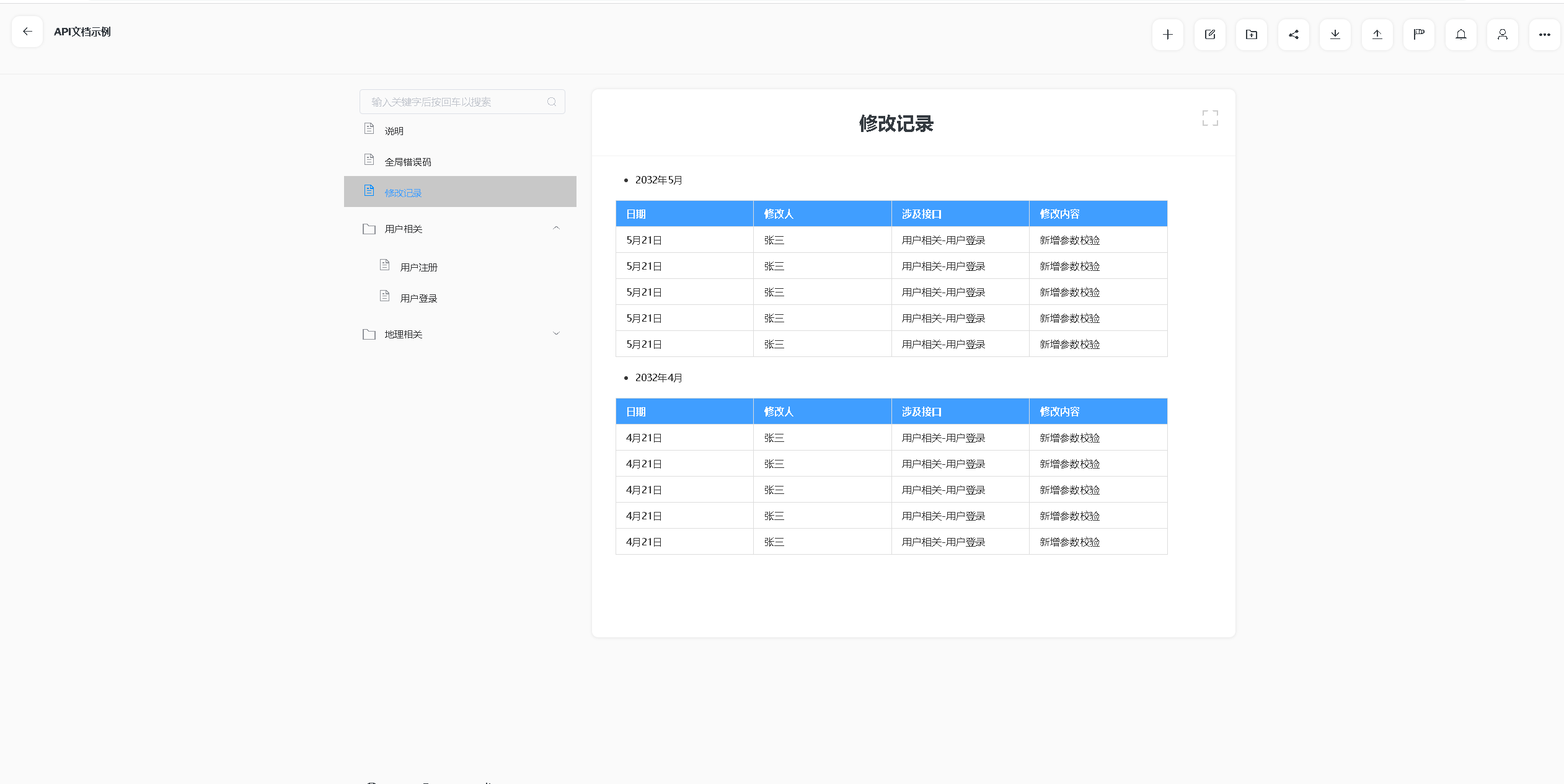Toggle fullscreen view of the document
The height and width of the screenshot is (784, 1564).
(x=1209, y=118)
